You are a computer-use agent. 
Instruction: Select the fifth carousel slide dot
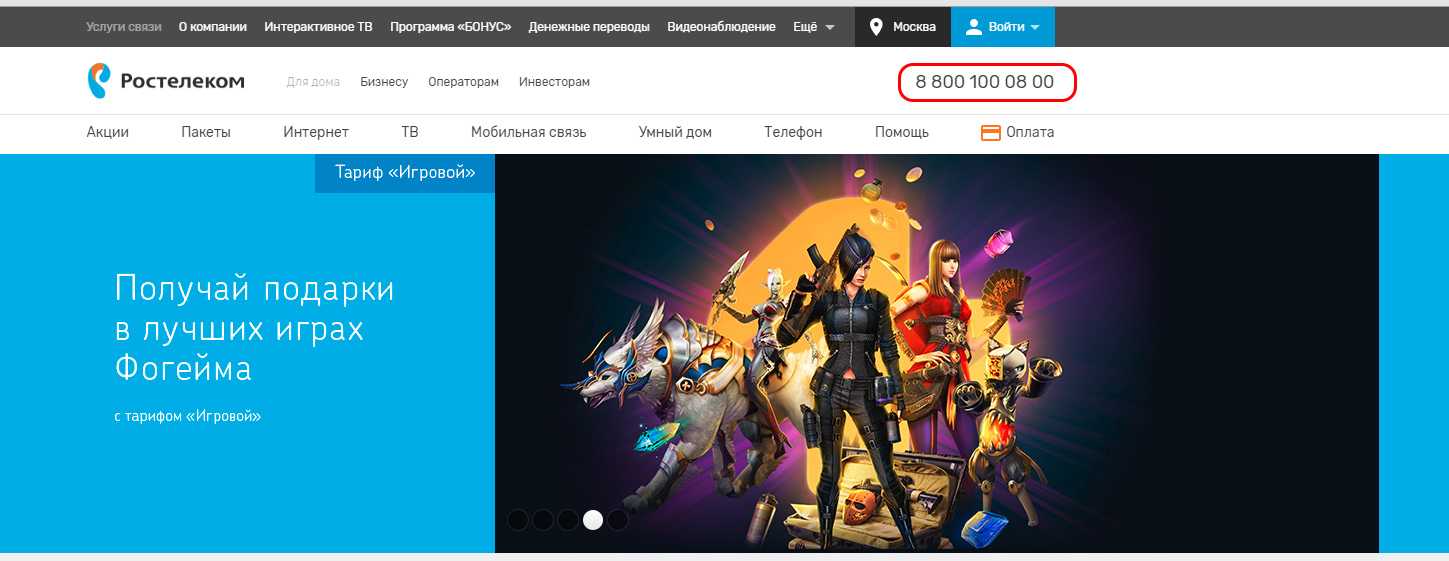pos(618,520)
